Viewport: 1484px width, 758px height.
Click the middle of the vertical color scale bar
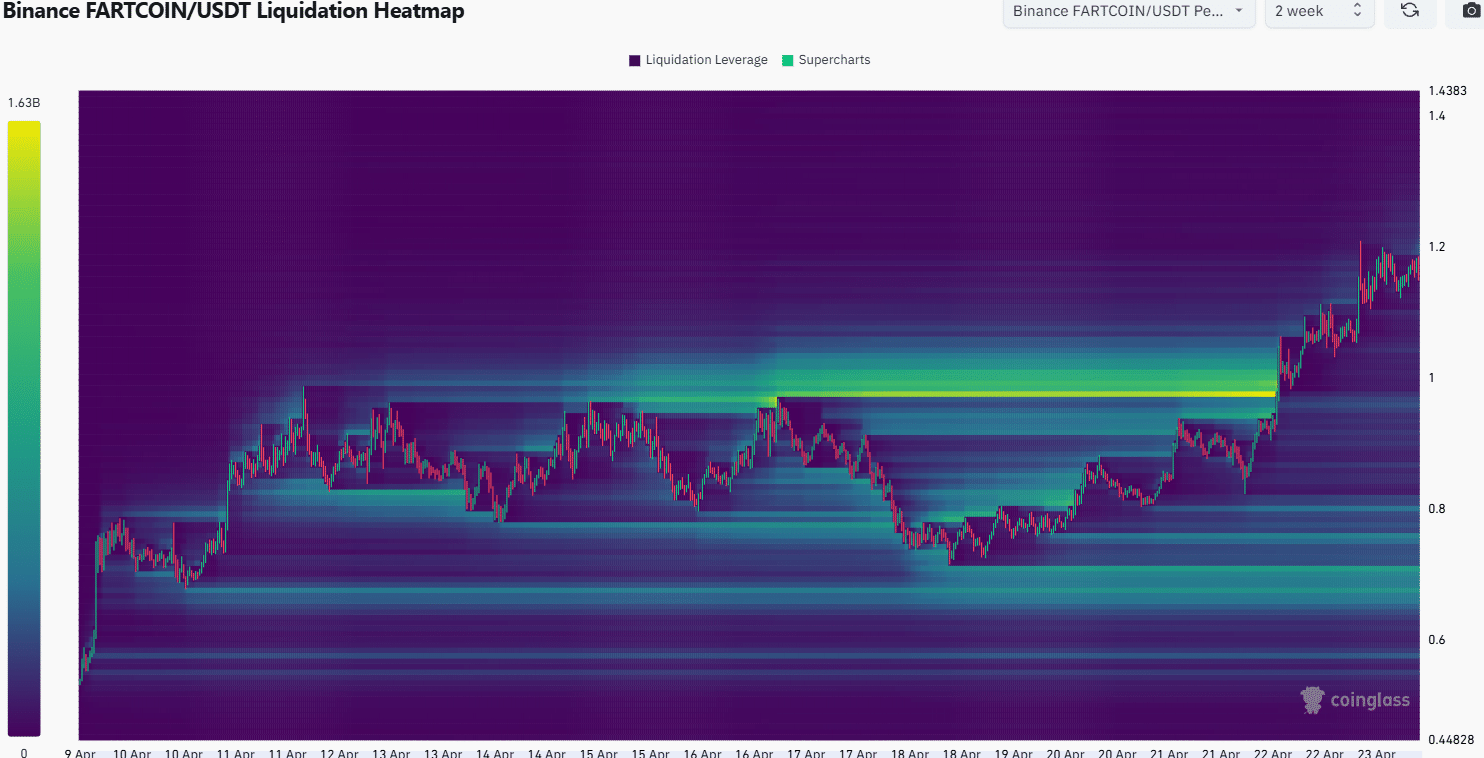pyautogui.click(x=24, y=428)
